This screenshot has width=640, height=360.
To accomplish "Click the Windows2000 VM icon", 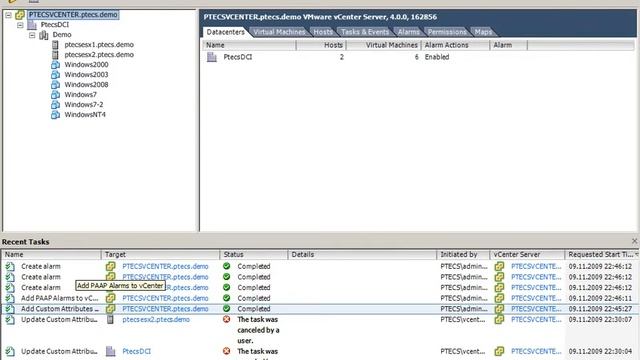I will pyautogui.click(x=56, y=64).
